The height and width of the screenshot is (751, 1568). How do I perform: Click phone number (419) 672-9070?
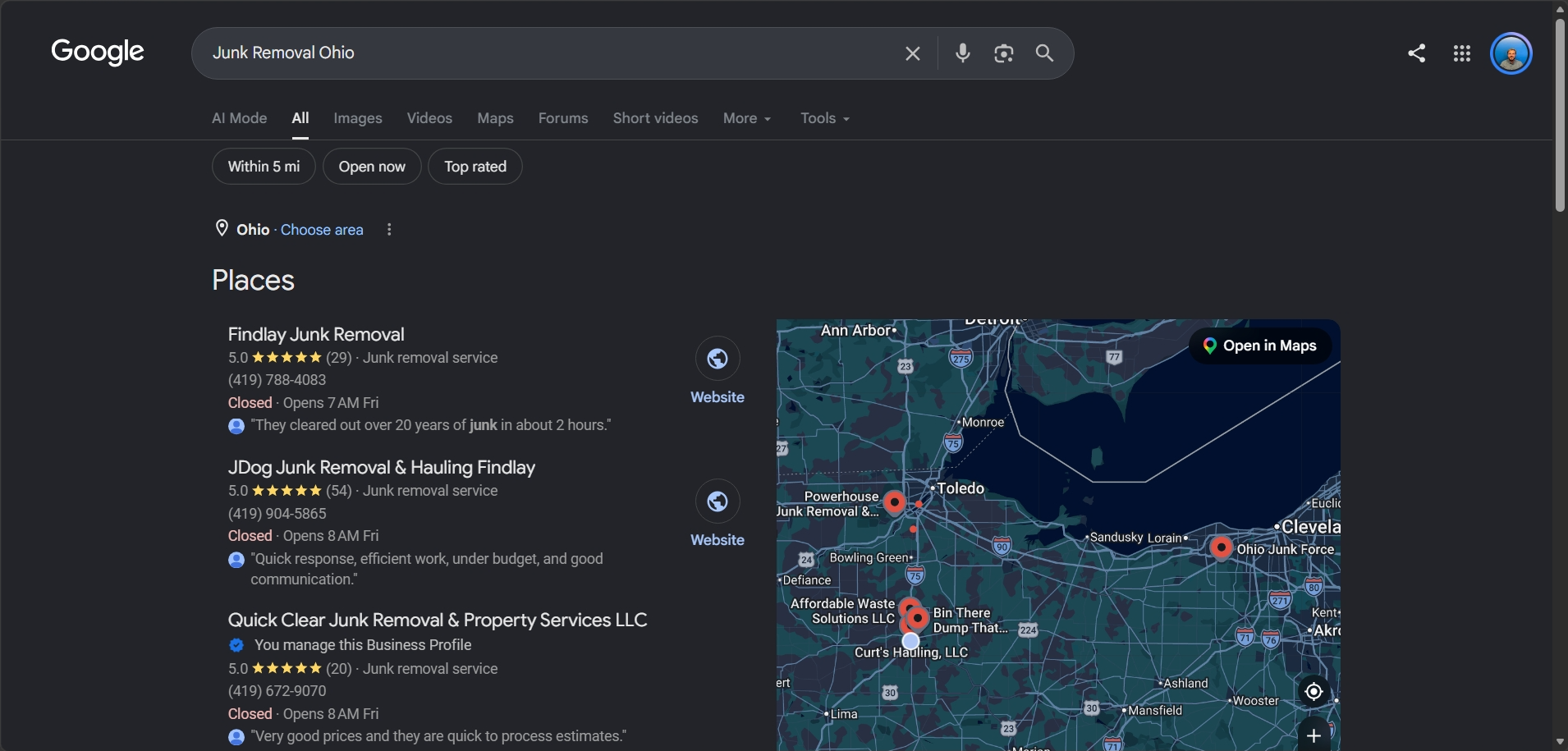277,691
